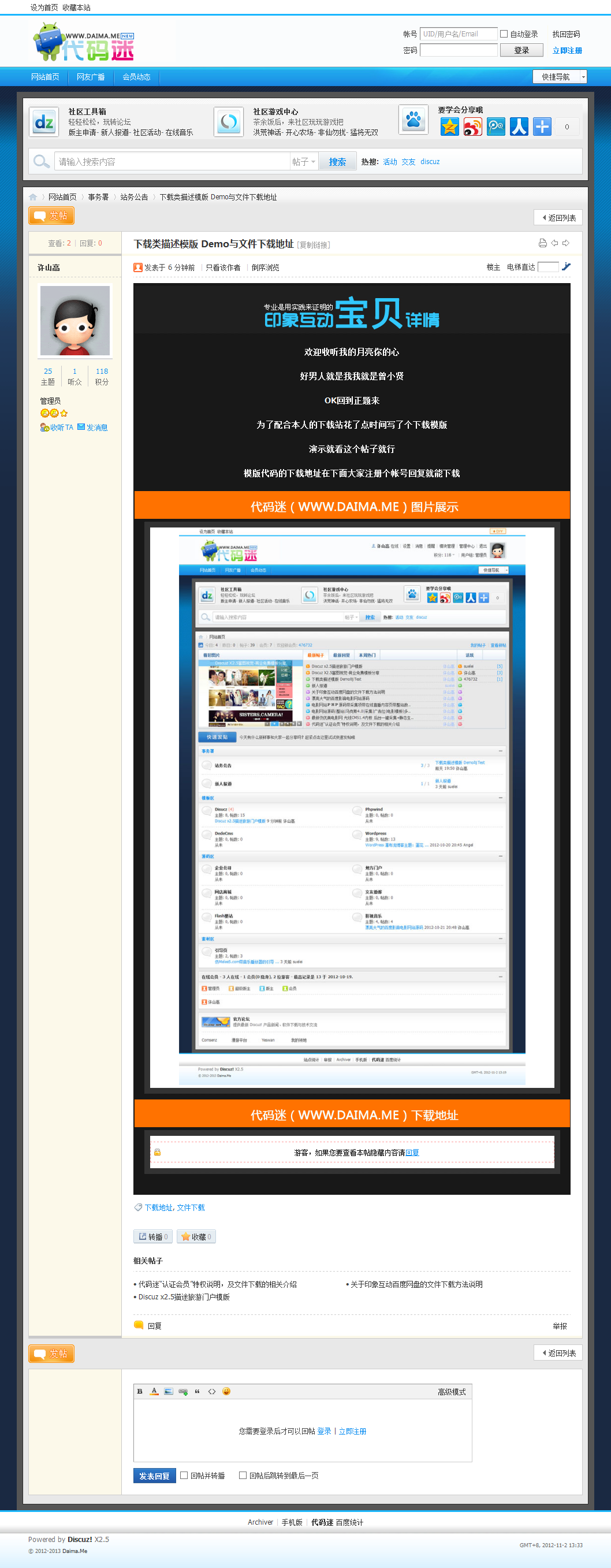The image size is (611, 1568).
Task: Click the top 返回列表 button
Action: tap(558, 217)
